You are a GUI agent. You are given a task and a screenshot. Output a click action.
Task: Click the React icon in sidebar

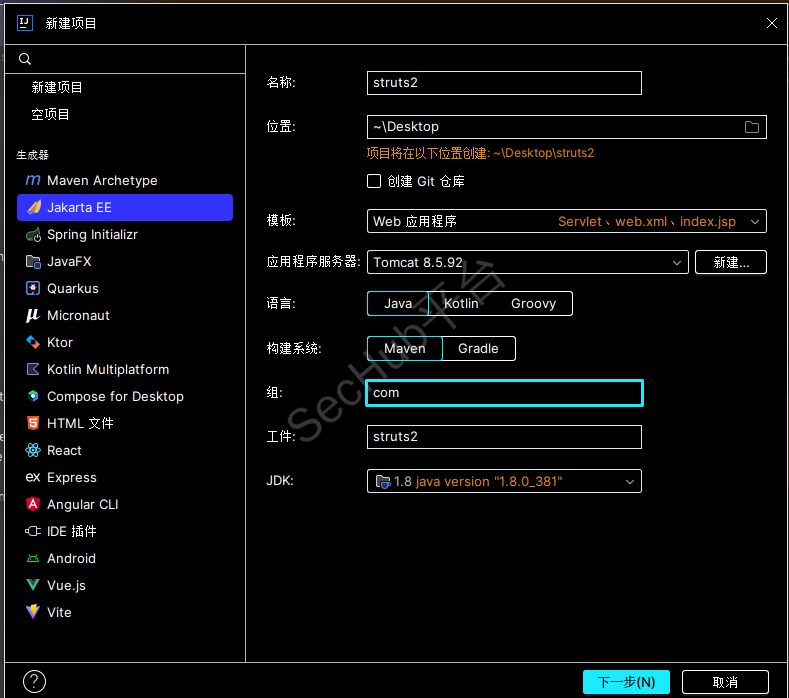(x=33, y=451)
